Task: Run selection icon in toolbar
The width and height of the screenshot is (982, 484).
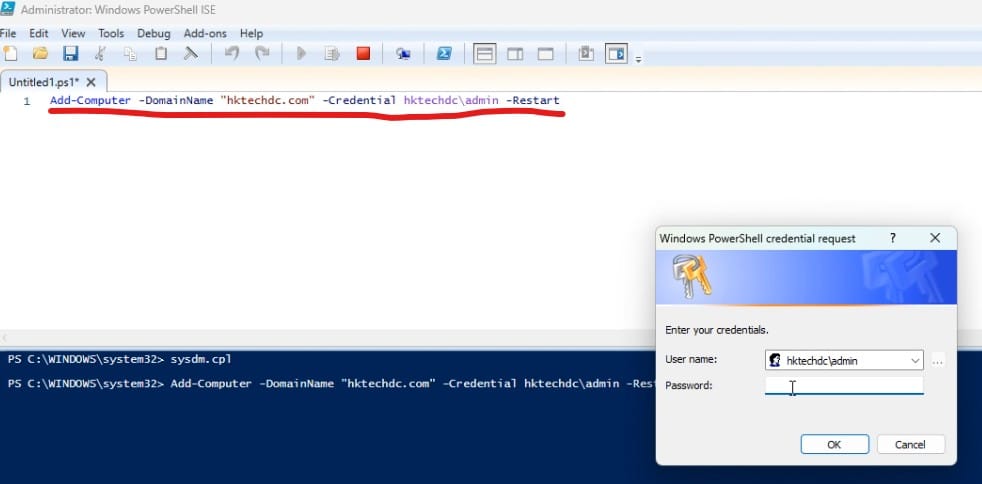Action: pos(331,54)
